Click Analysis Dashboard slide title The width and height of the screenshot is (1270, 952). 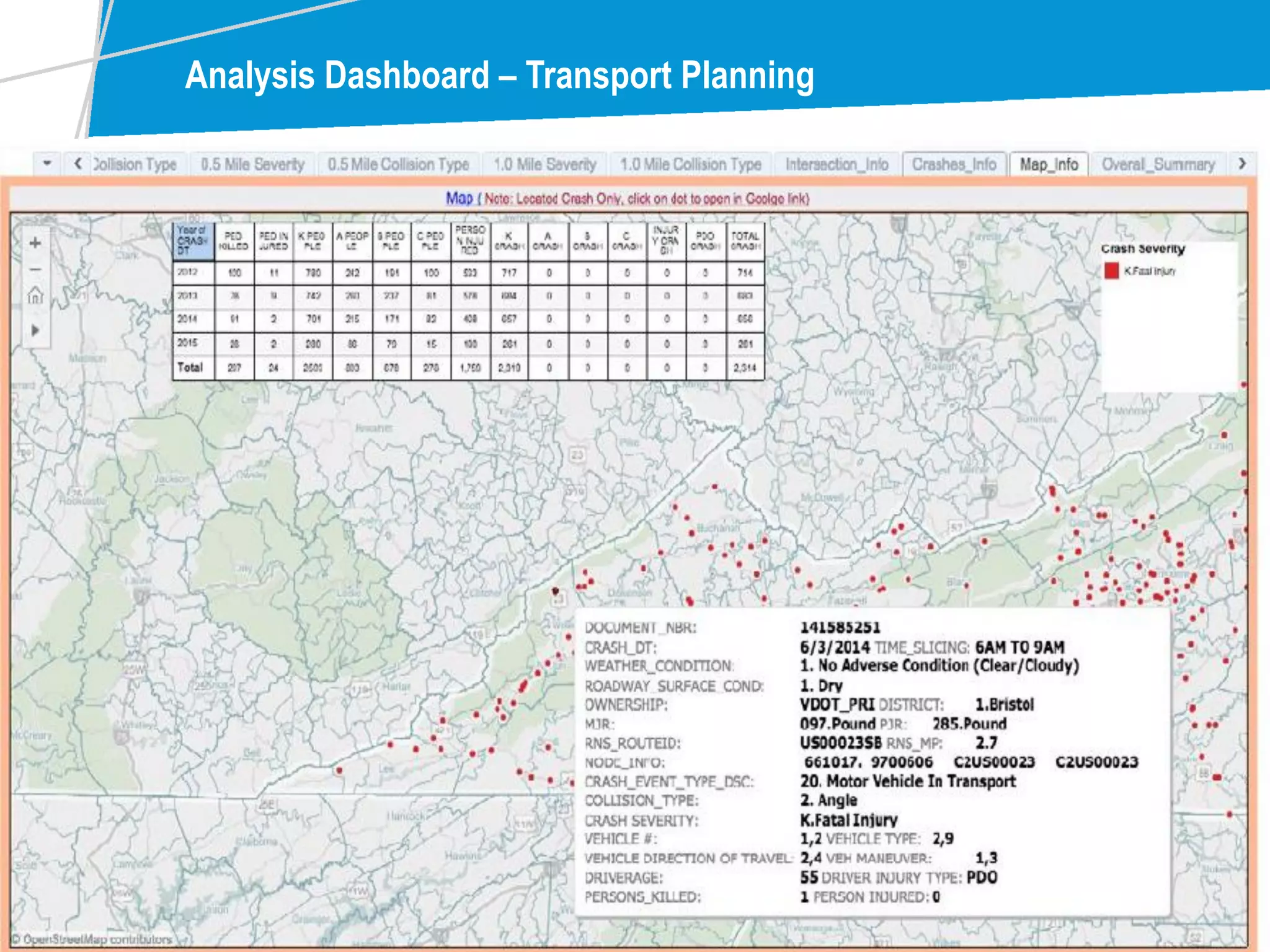tap(499, 75)
